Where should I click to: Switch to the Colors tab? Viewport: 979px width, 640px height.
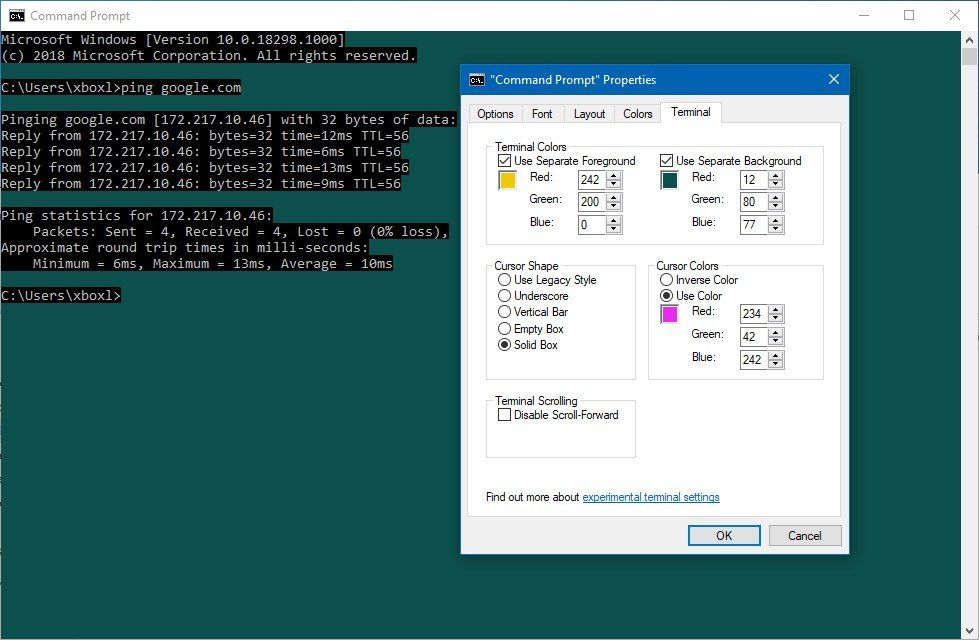[x=637, y=113]
